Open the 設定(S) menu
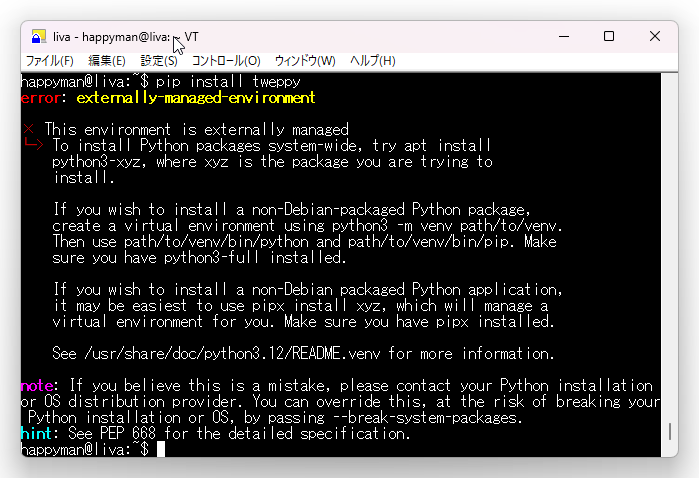Viewport: 699px width, 478px height. pos(159,61)
